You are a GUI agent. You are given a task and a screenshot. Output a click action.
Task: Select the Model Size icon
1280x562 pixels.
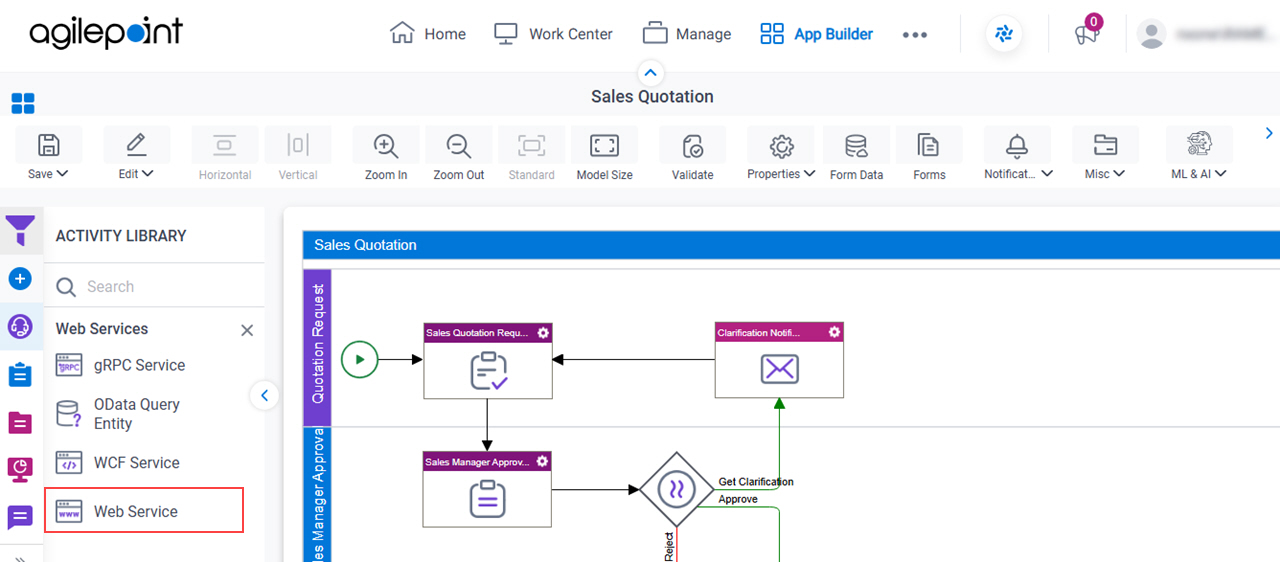coord(604,146)
